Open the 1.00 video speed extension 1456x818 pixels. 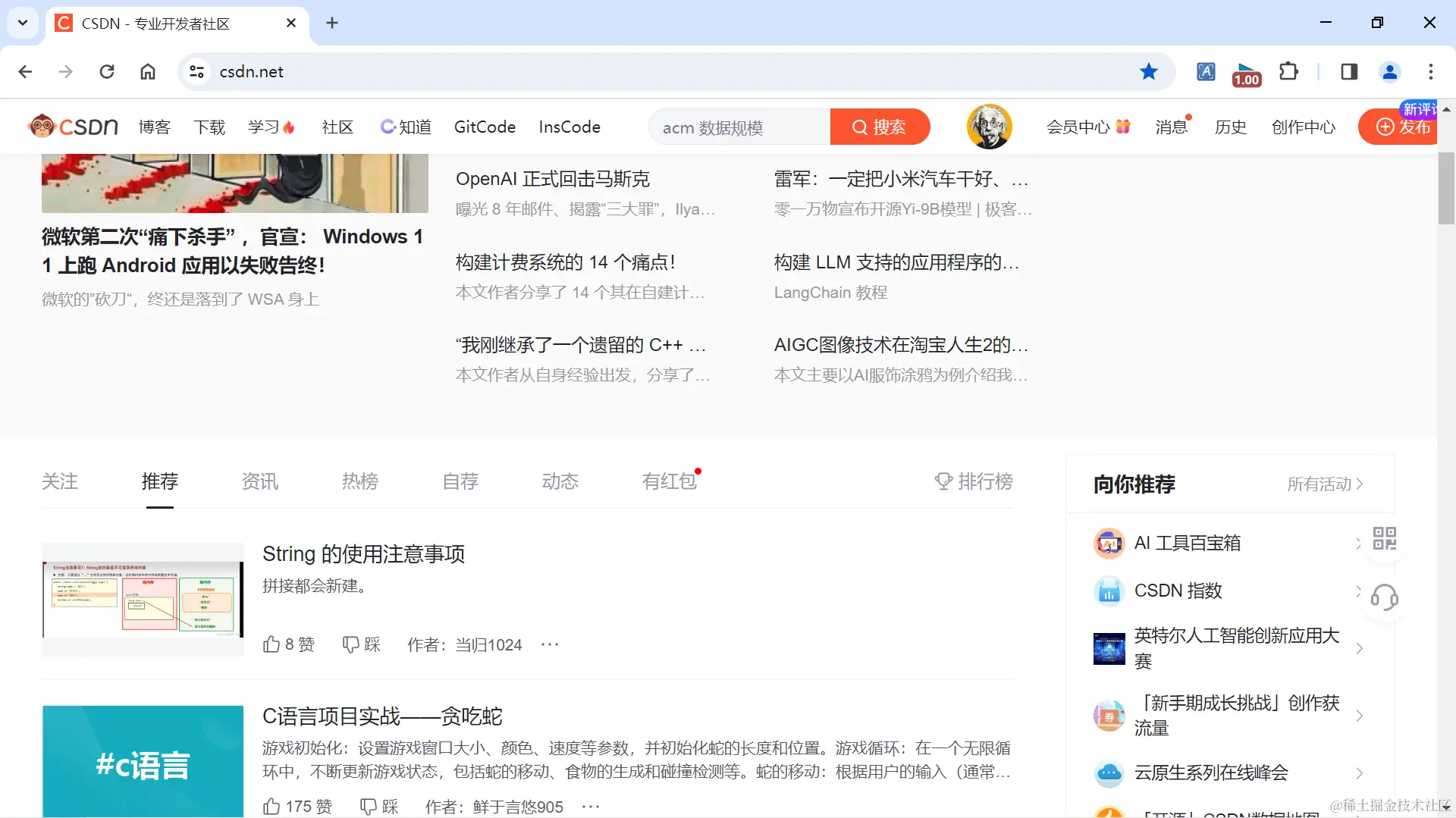(1247, 74)
